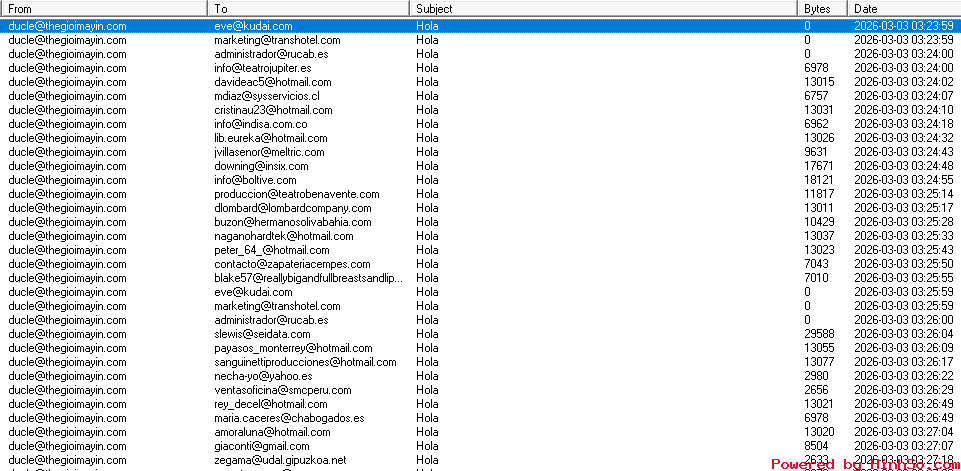Select eve@kudai.com row dated 03:25:59
The image size is (961, 471).
click(x=480, y=293)
